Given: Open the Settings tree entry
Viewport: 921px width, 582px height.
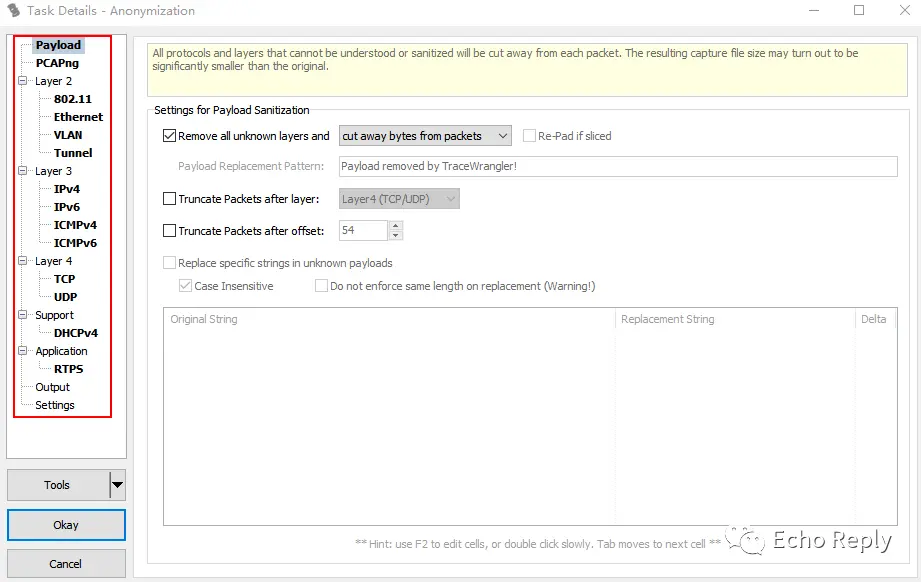Looking at the screenshot, I should point(55,405).
